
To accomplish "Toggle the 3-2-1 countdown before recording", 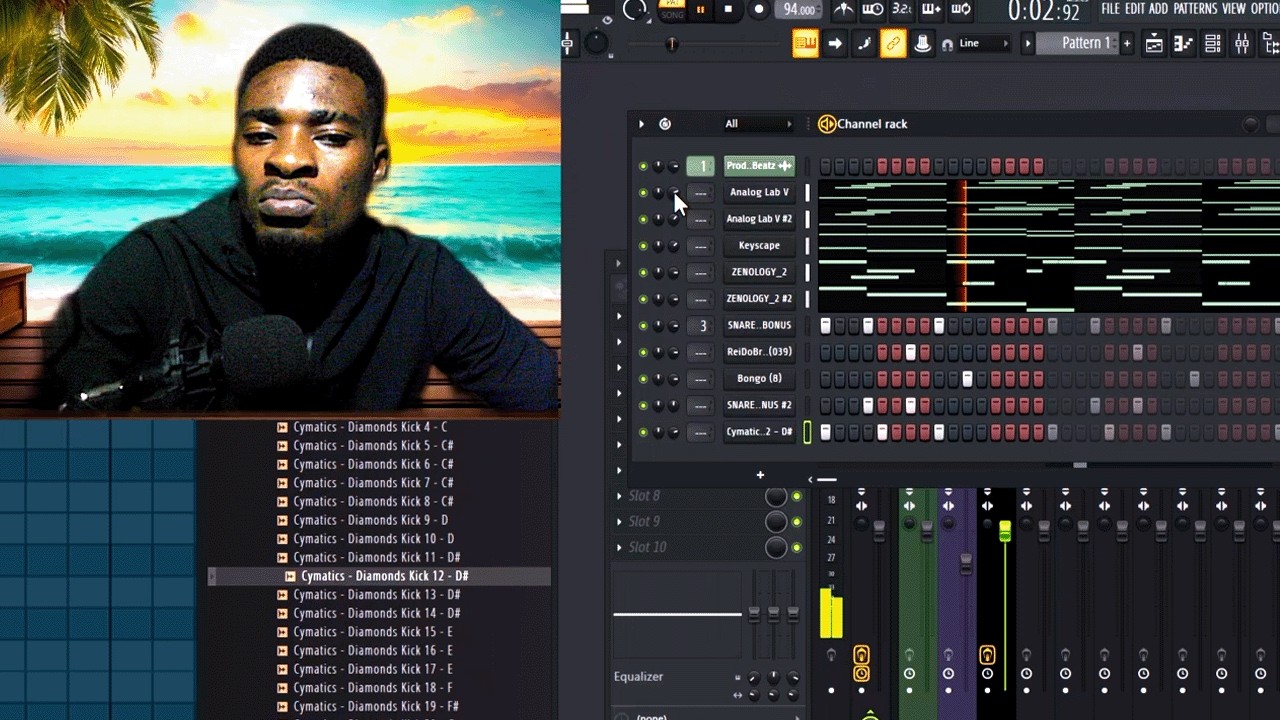I will coord(902,10).
